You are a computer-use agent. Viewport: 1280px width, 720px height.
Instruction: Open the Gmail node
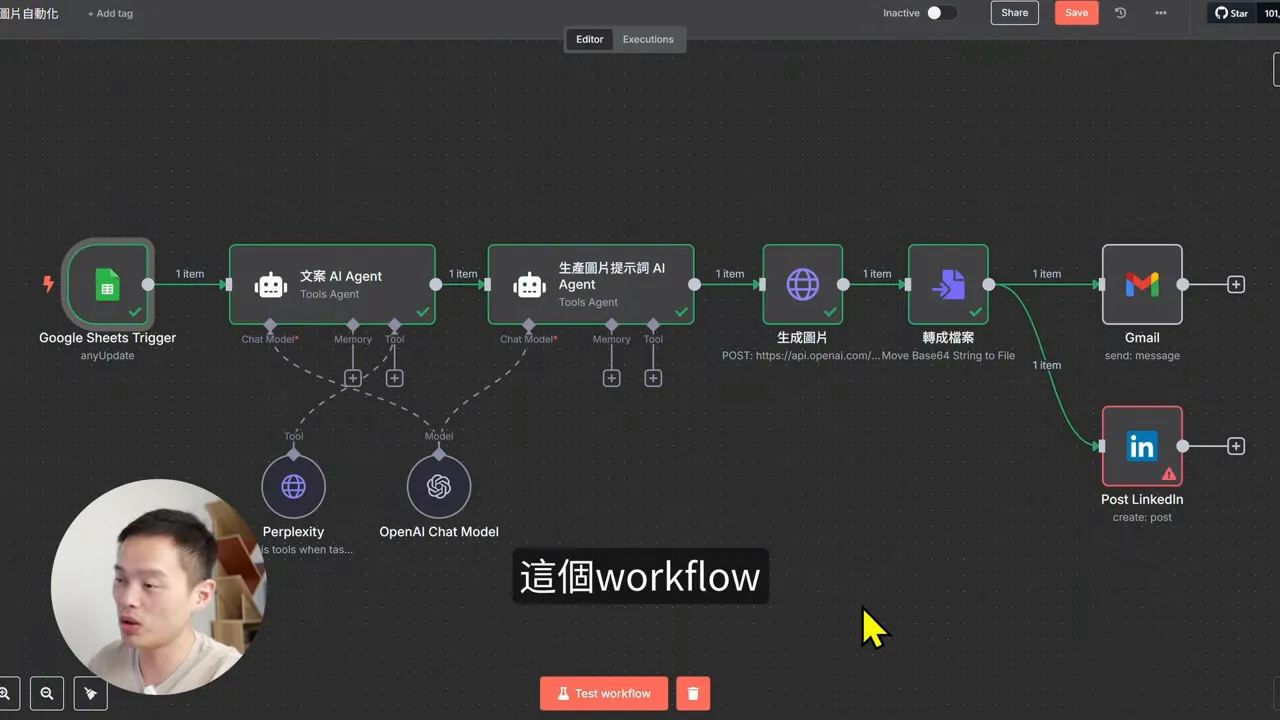pyautogui.click(x=1142, y=284)
